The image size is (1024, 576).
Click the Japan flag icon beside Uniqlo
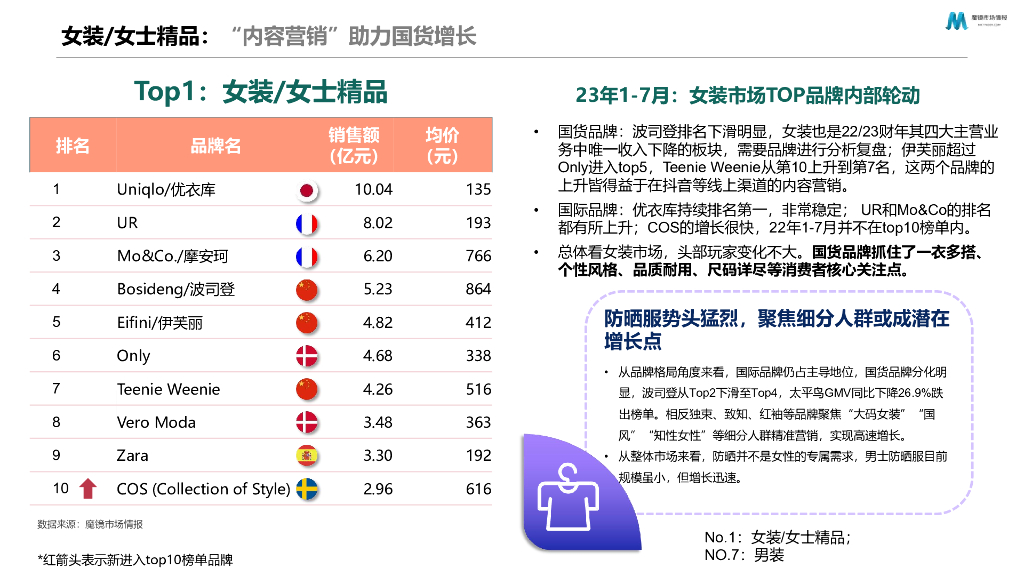point(306,191)
